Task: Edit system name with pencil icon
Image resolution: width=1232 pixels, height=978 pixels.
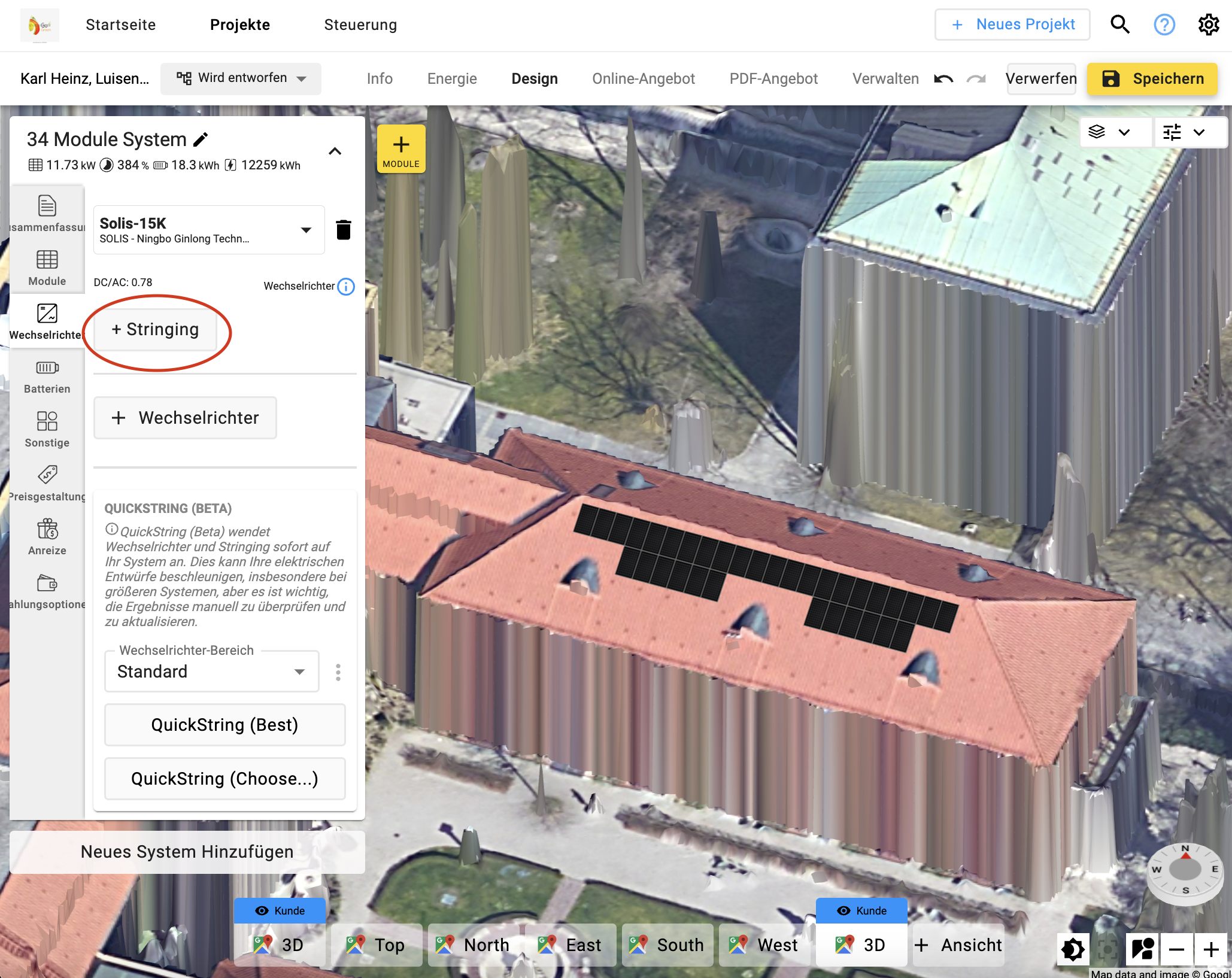Action: coord(201,139)
